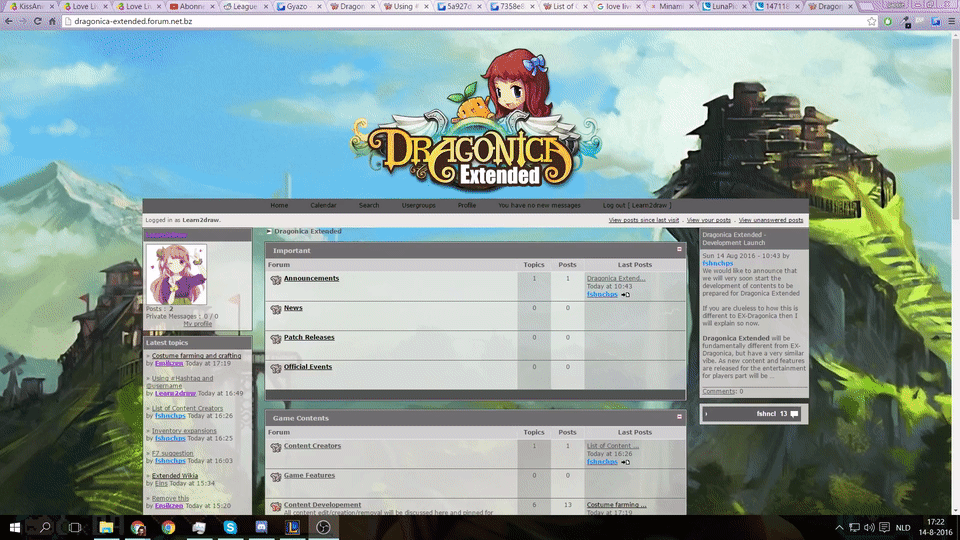Image resolution: width=960 pixels, height=540 pixels.
Task: Open View your posts link
Action: coord(708,220)
